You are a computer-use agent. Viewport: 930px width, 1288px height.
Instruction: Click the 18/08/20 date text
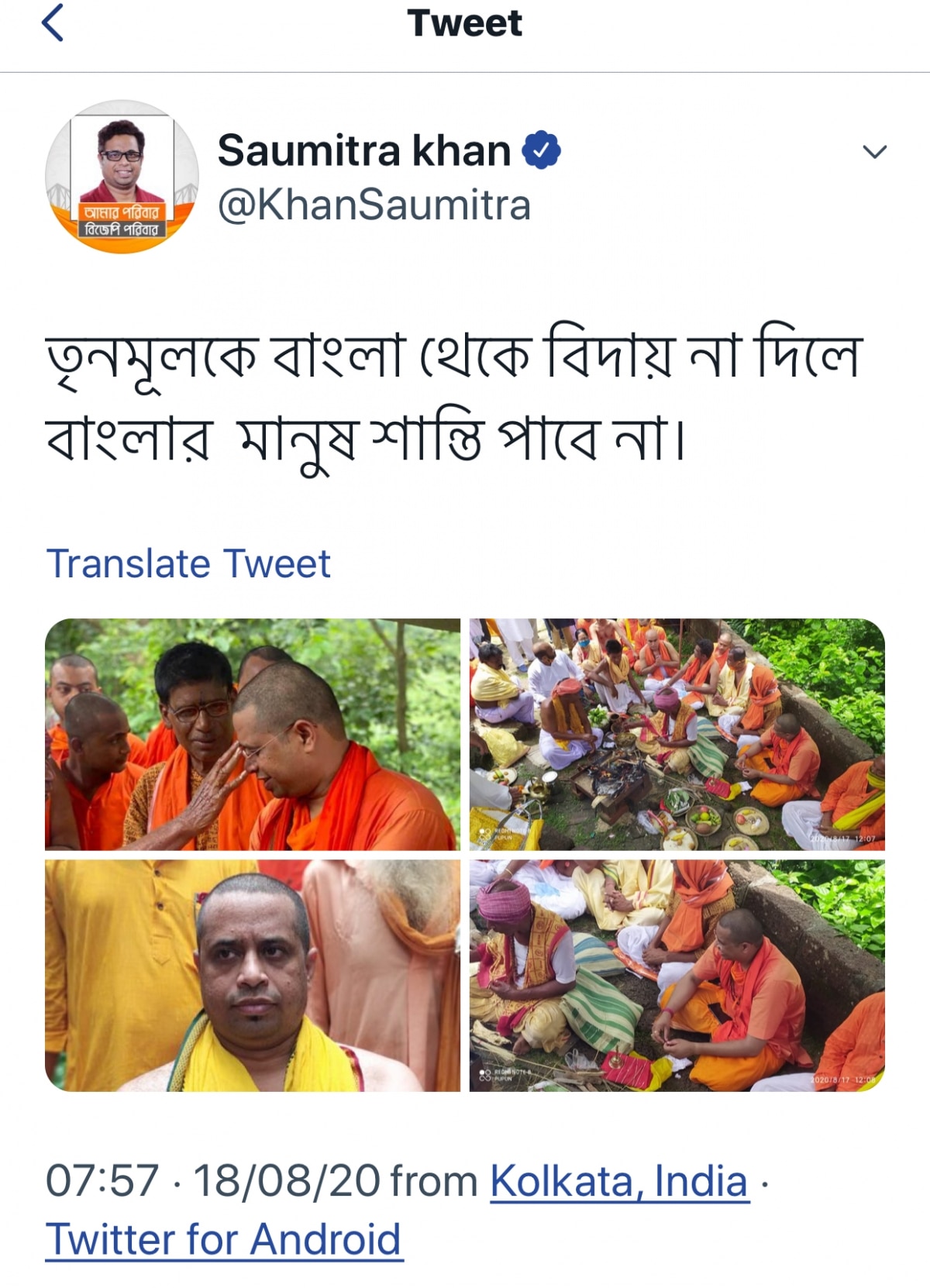click(x=287, y=1181)
